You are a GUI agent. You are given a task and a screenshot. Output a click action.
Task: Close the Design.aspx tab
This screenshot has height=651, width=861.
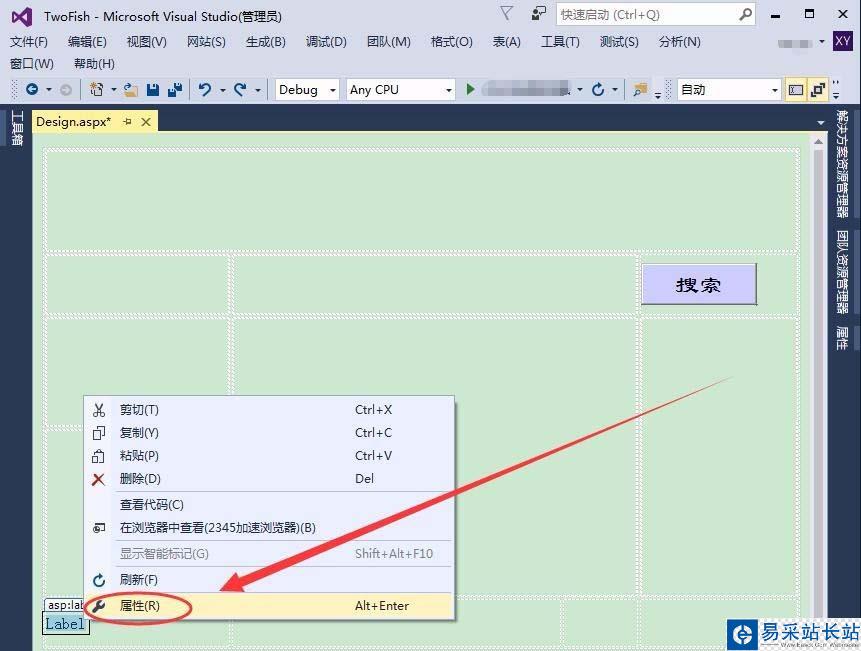tap(146, 122)
